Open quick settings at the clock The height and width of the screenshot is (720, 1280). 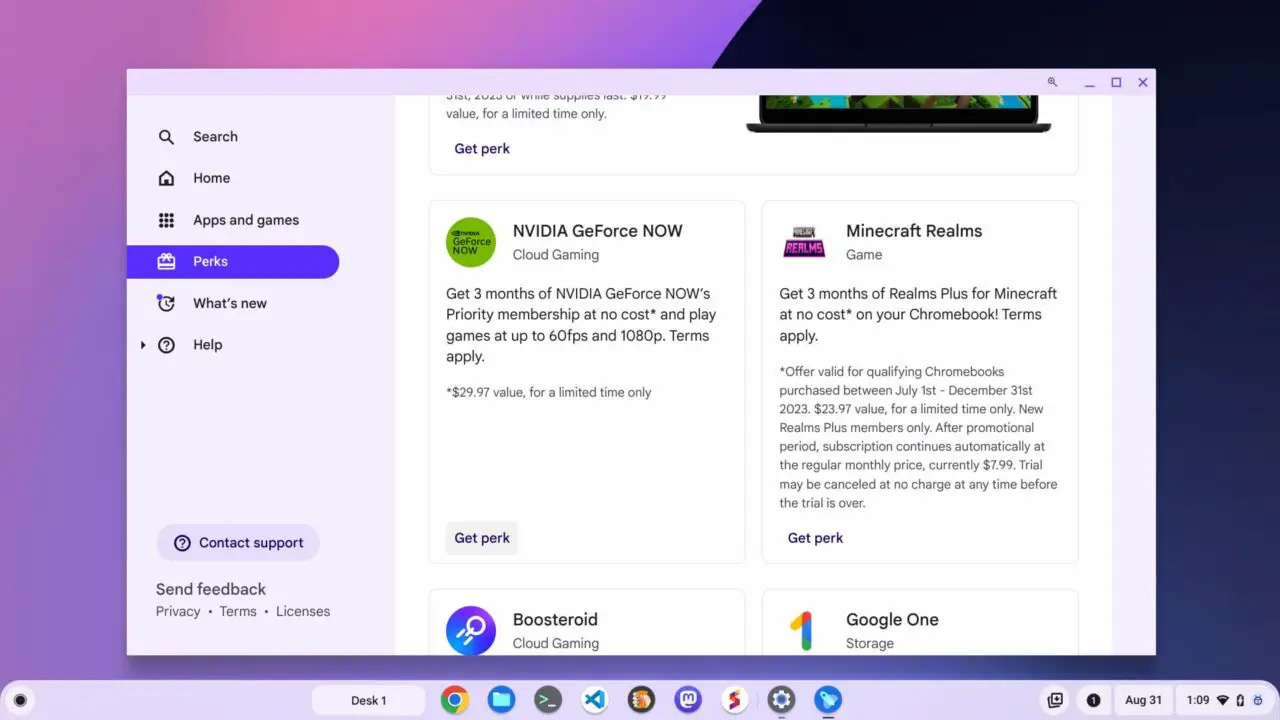[x=1225, y=700]
